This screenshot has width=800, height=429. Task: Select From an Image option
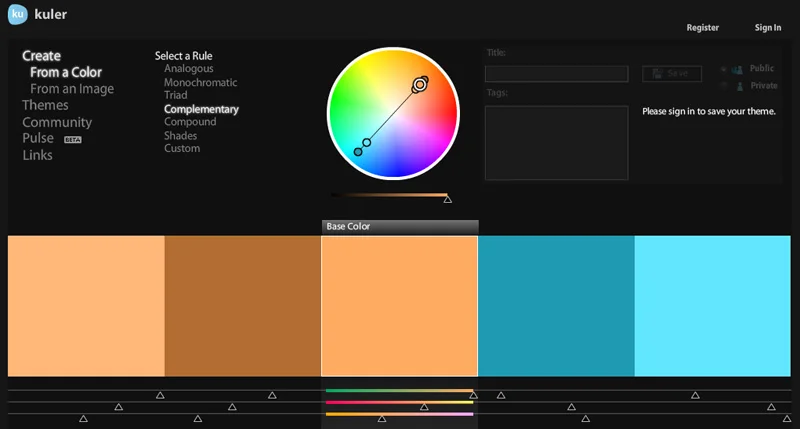72,89
